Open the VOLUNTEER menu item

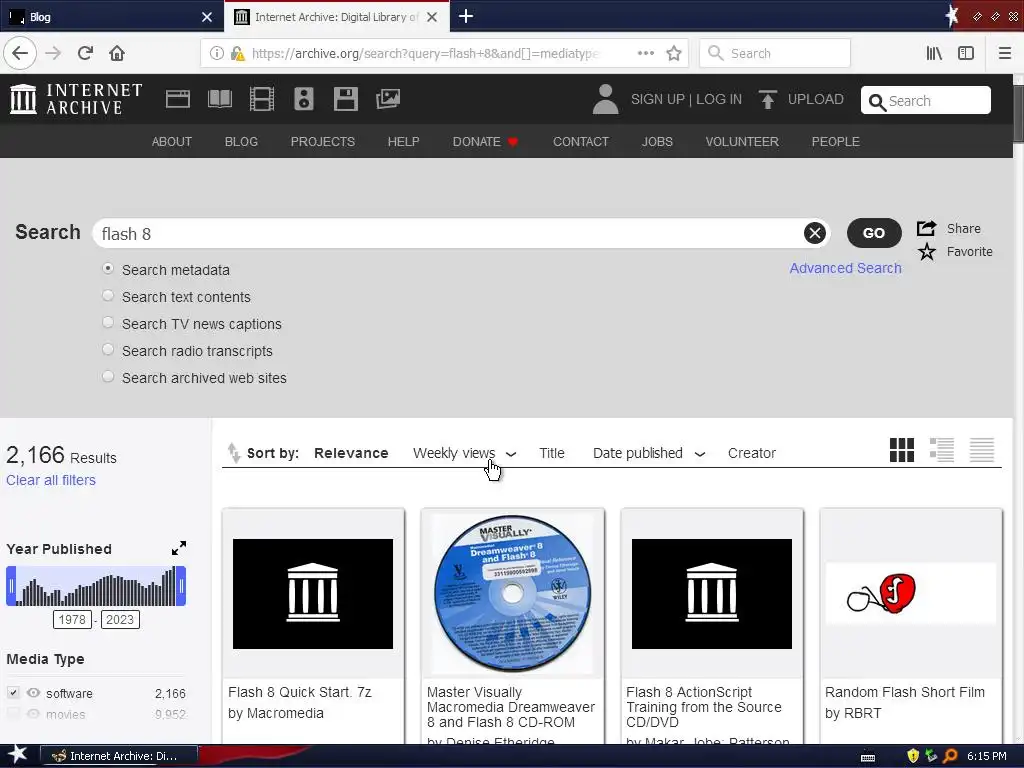(x=742, y=142)
